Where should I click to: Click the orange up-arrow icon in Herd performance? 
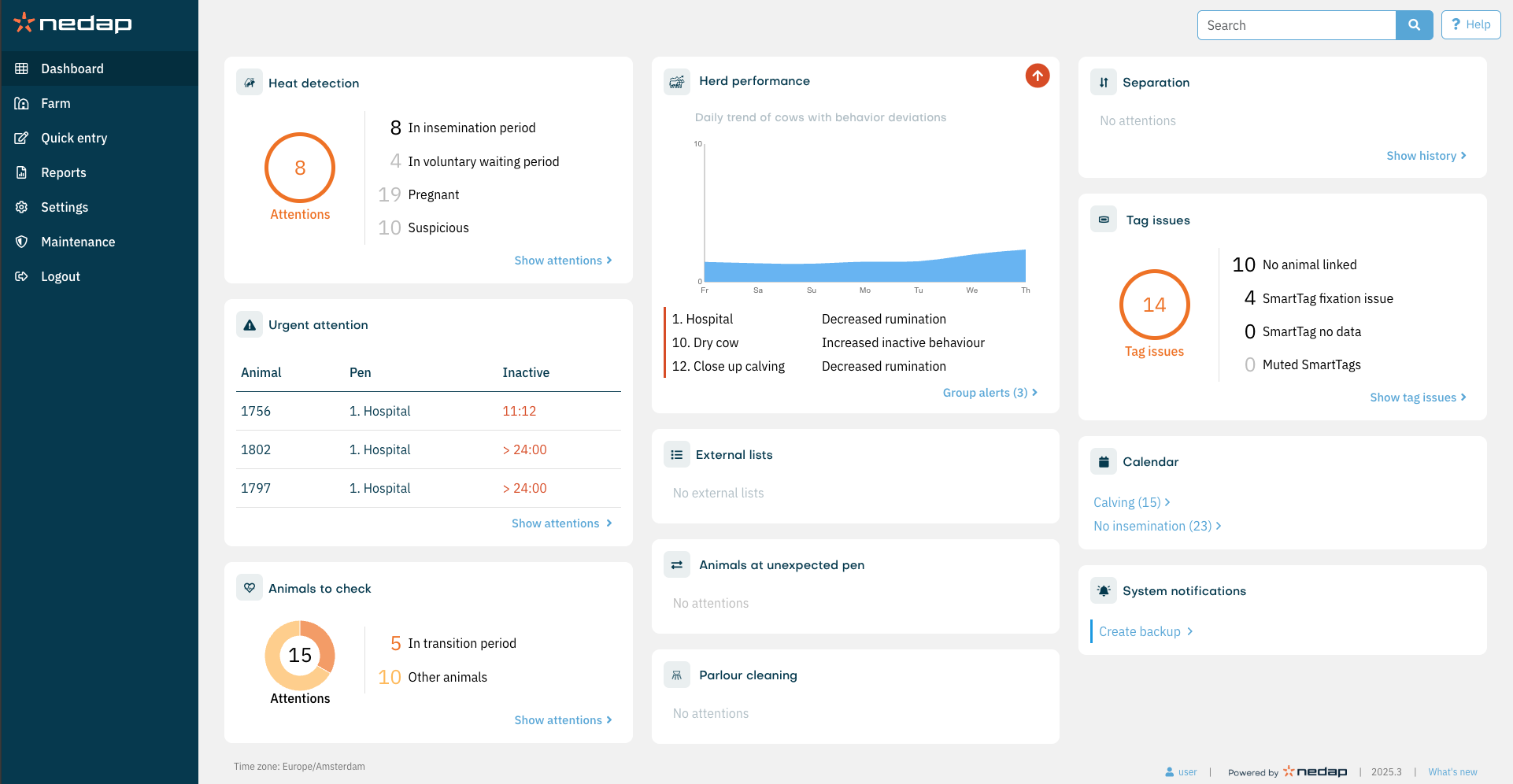1038,76
